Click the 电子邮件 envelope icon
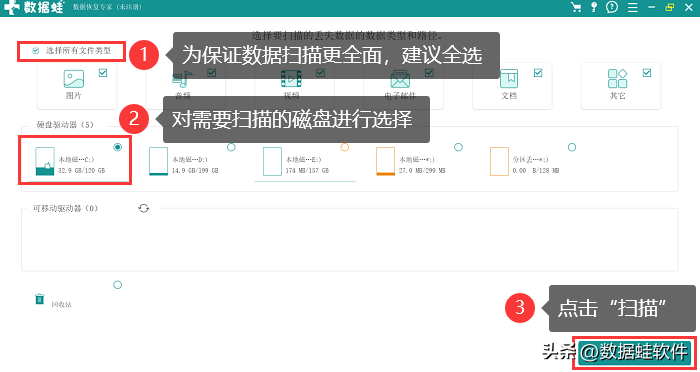700x372 pixels. [x=400, y=79]
